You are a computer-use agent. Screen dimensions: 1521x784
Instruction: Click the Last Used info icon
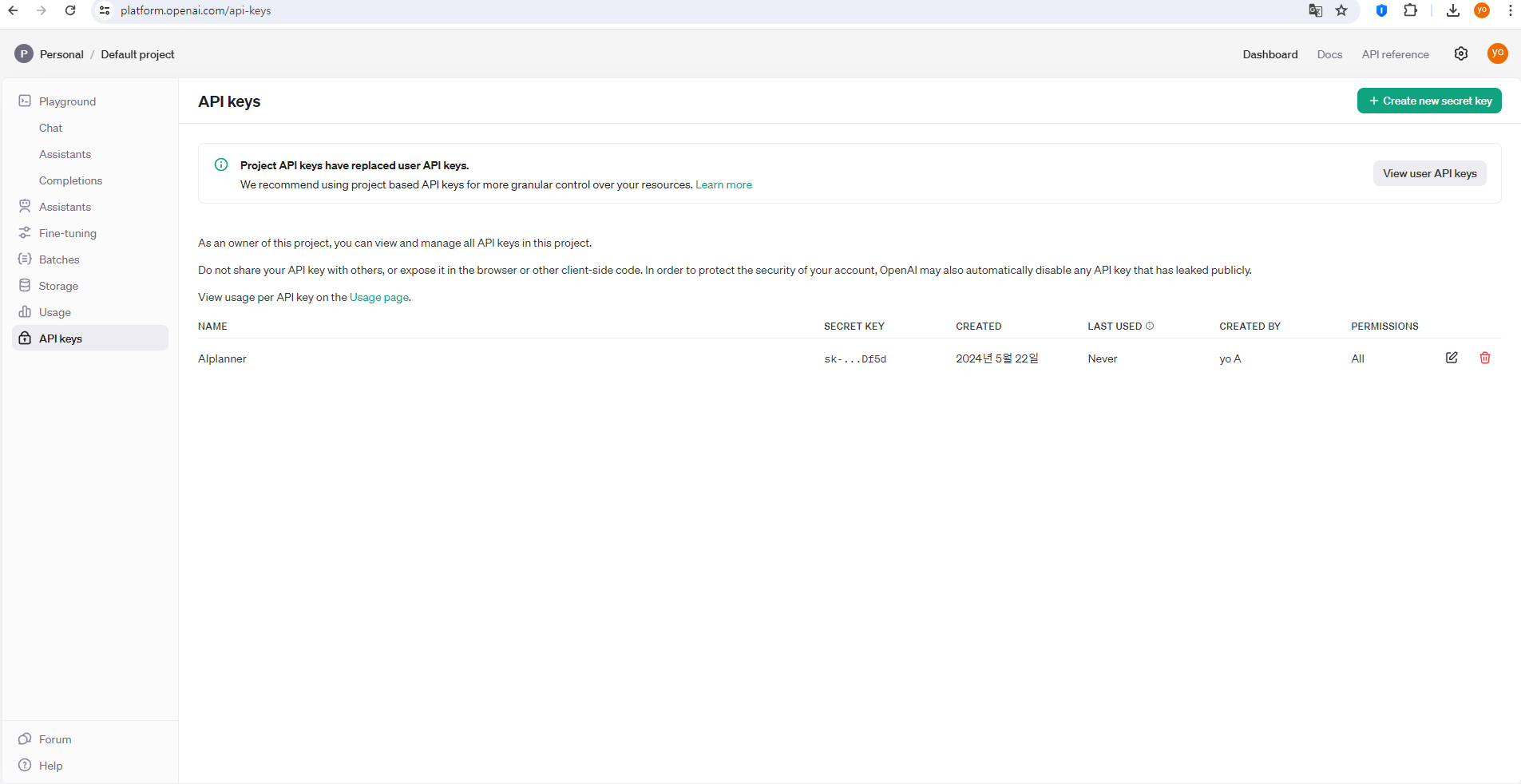[1150, 326]
